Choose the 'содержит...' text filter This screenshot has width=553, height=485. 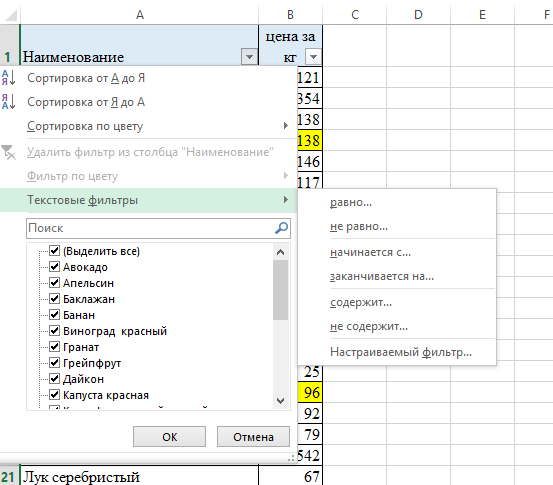click(x=361, y=302)
